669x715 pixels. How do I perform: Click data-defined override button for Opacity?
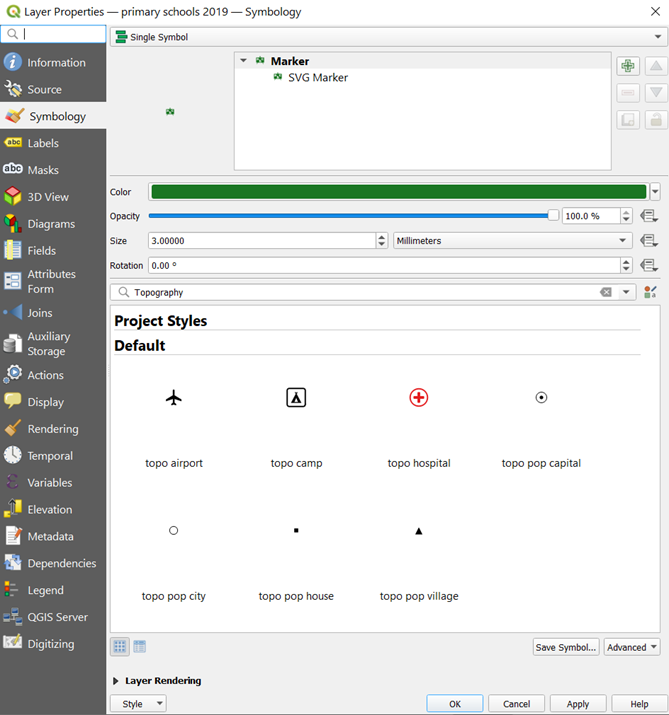coord(649,216)
